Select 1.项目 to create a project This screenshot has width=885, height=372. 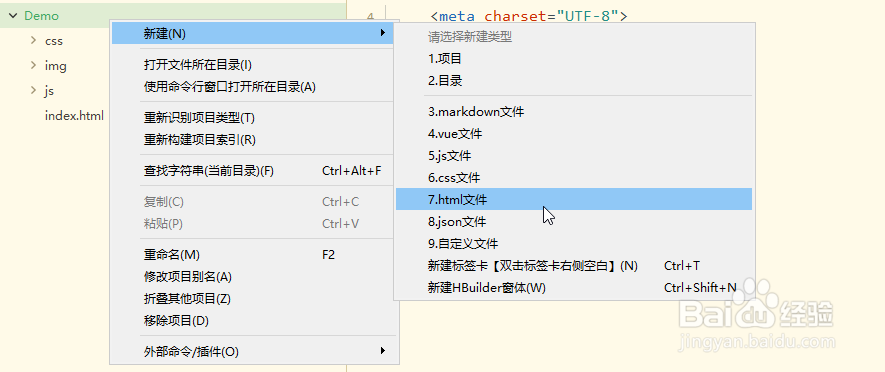point(574,58)
